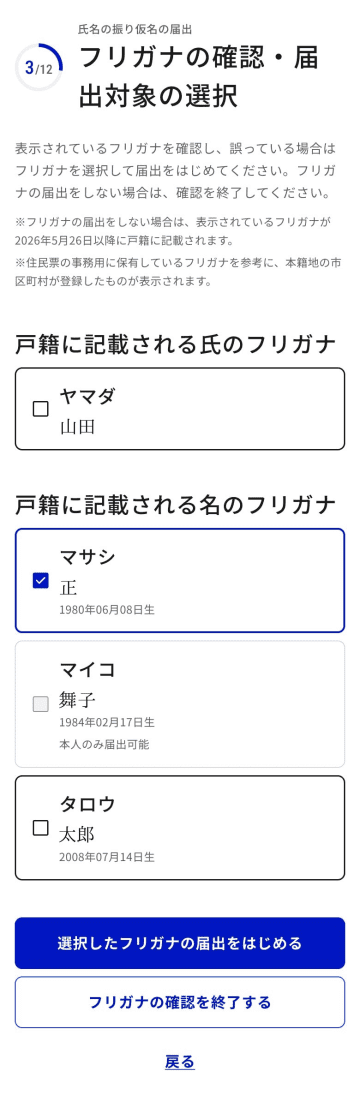Select the kanji 山田 in the surname card
Image resolution: width=360 pixels, height=1113 pixels.
pyautogui.click(x=77, y=427)
